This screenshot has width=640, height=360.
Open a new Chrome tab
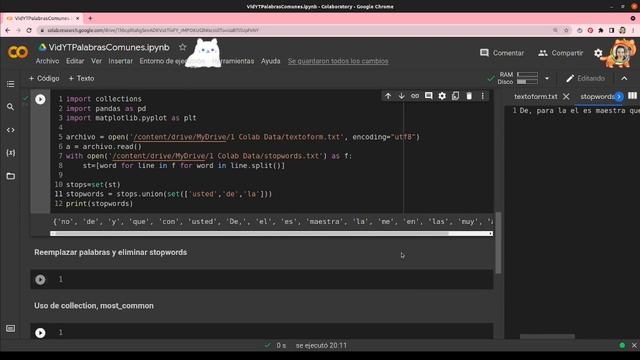(x=90, y=18)
